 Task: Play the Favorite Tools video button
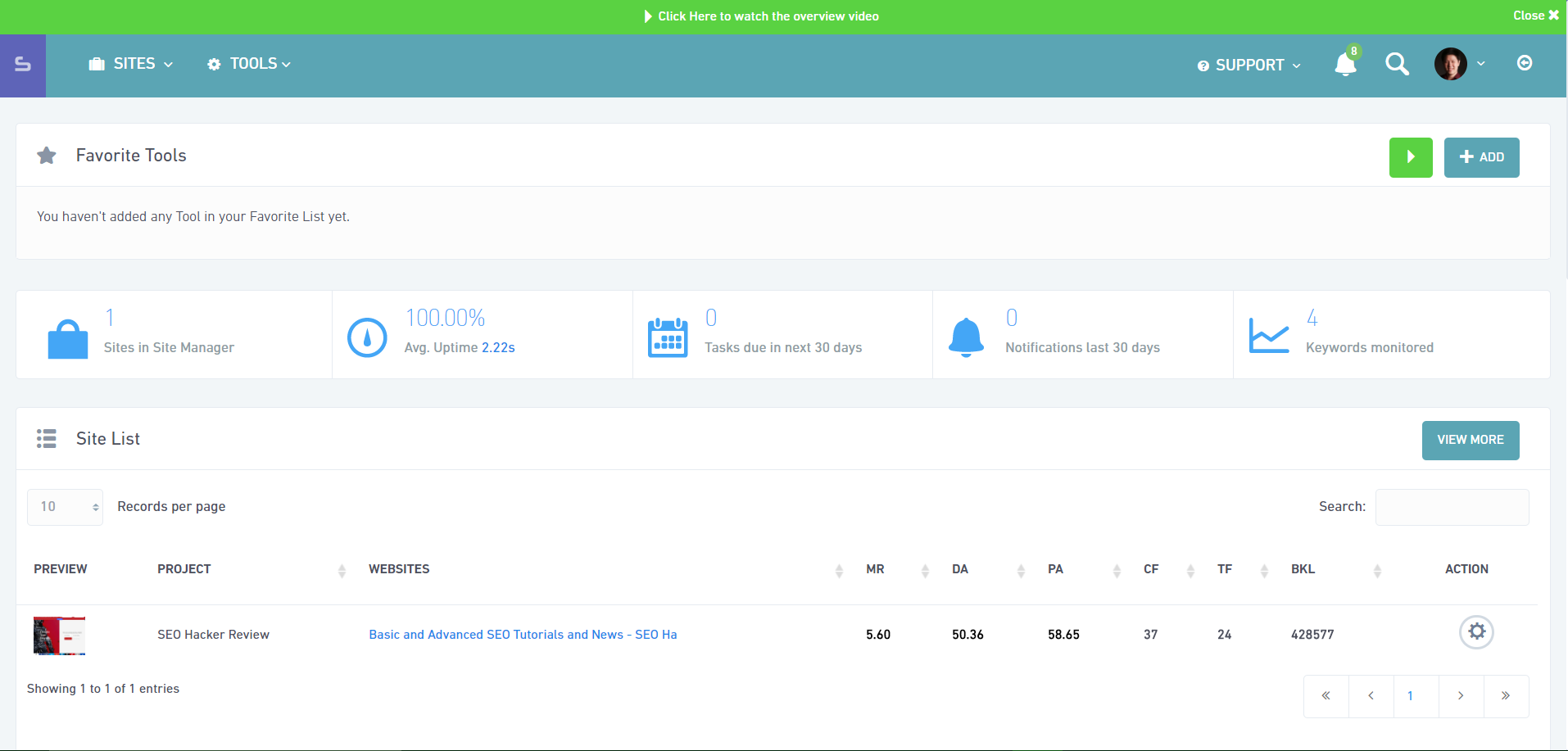click(1410, 157)
